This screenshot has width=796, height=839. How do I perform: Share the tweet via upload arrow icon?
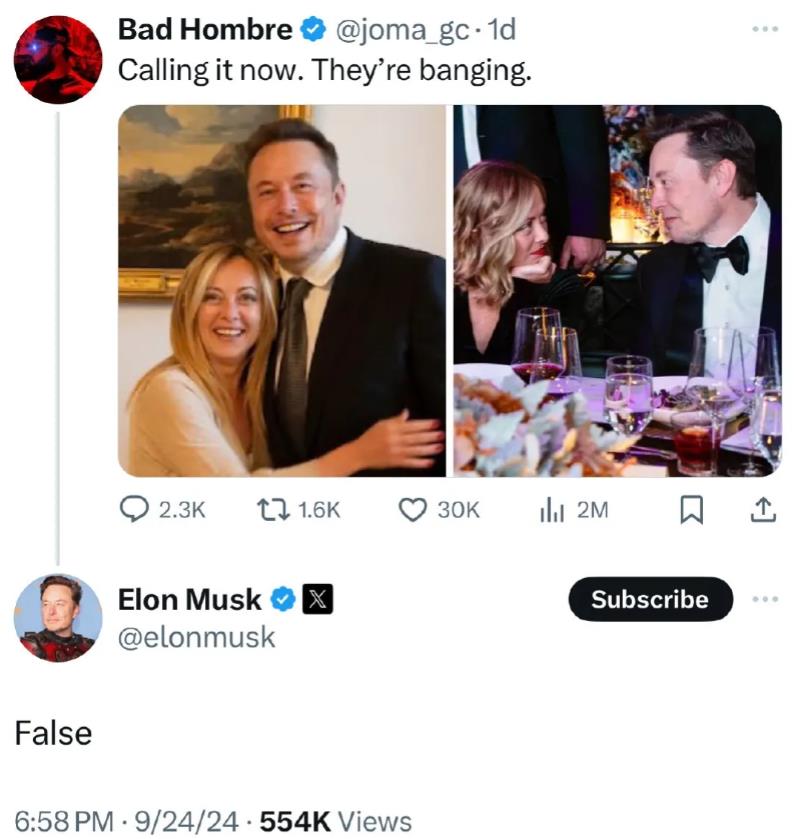pyautogui.click(x=762, y=510)
